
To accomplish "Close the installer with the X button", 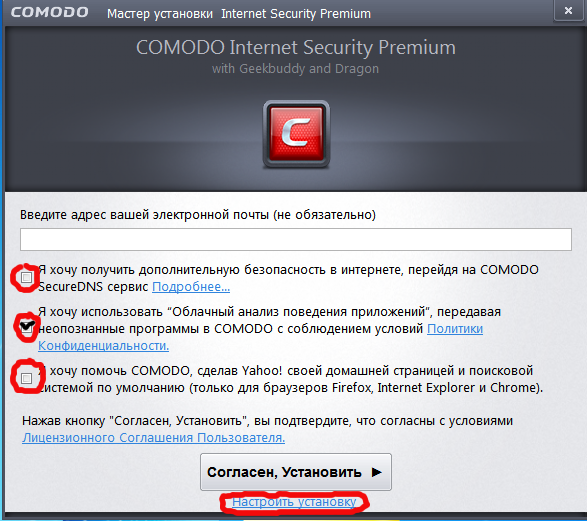I will (x=568, y=10).
